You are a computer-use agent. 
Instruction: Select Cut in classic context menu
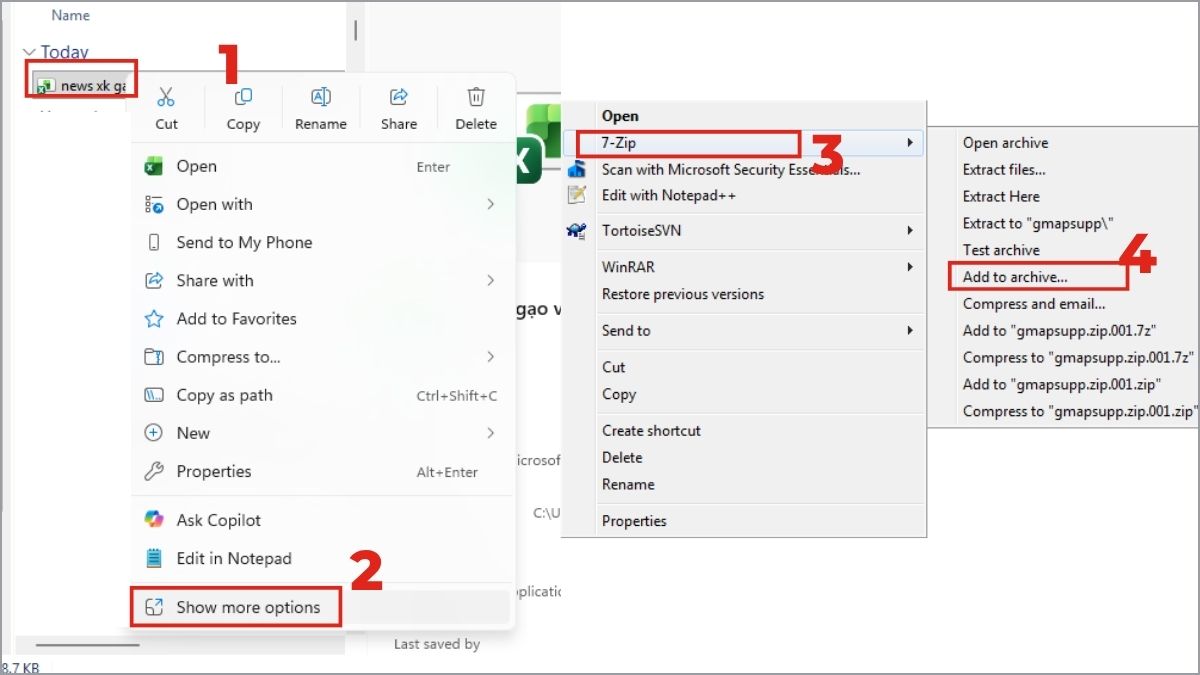pyautogui.click(x=613, y=368)
